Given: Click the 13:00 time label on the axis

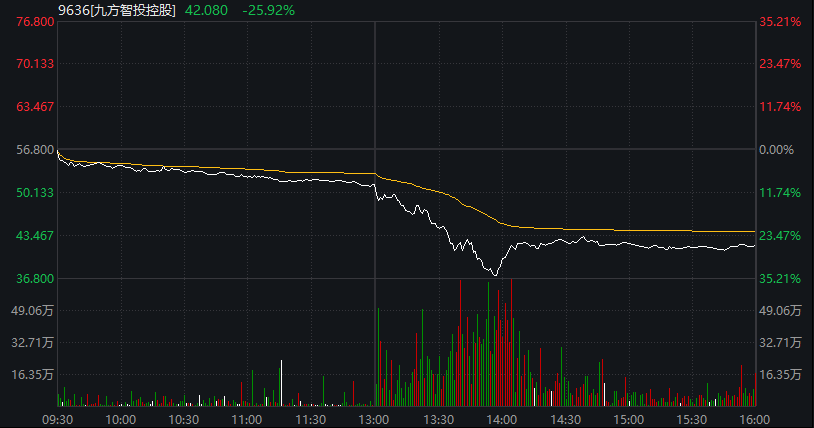Looking at the screenshot, I should (374, 418).
